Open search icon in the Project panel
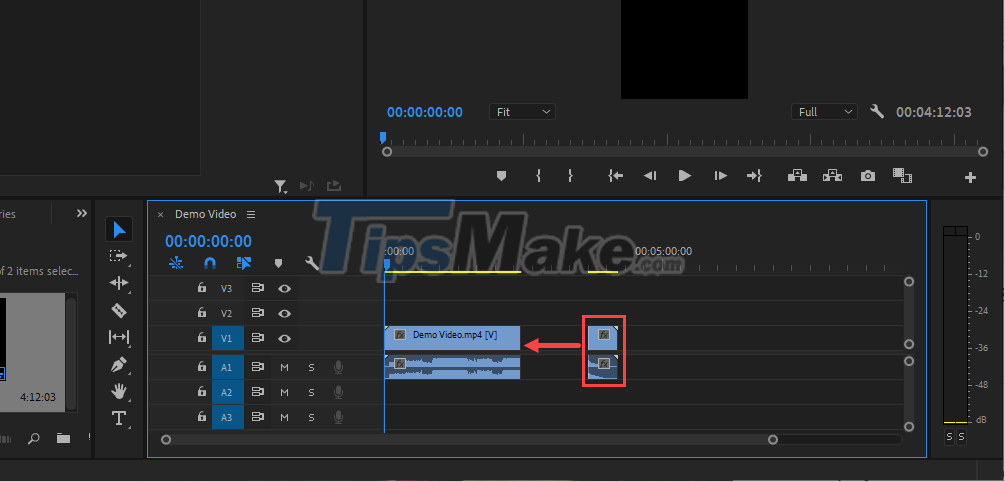This screenshot has height=482, width=1005. pyautogui.click(x=33, y=438)
